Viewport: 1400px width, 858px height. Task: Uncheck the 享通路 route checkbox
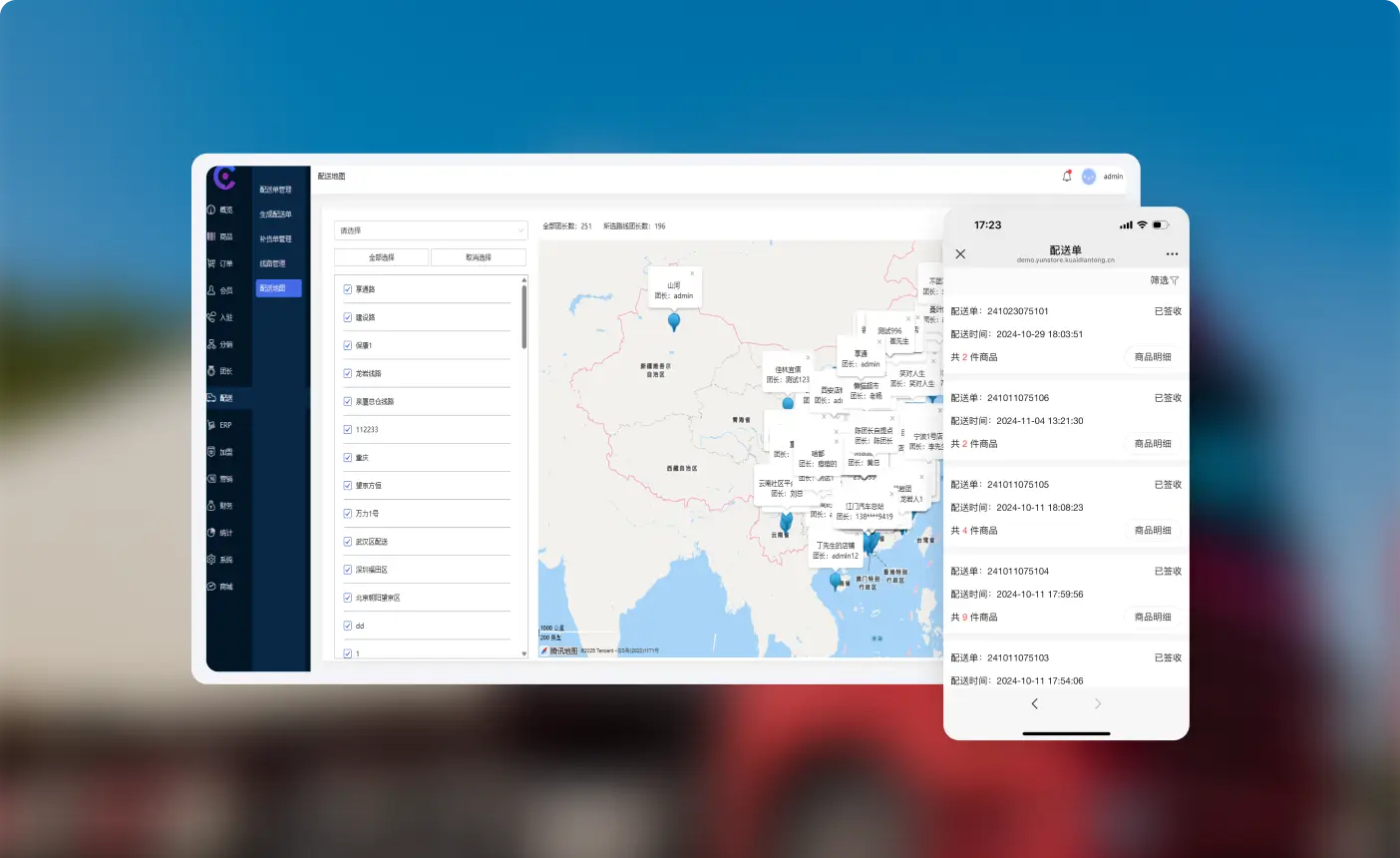click(348, 289)
